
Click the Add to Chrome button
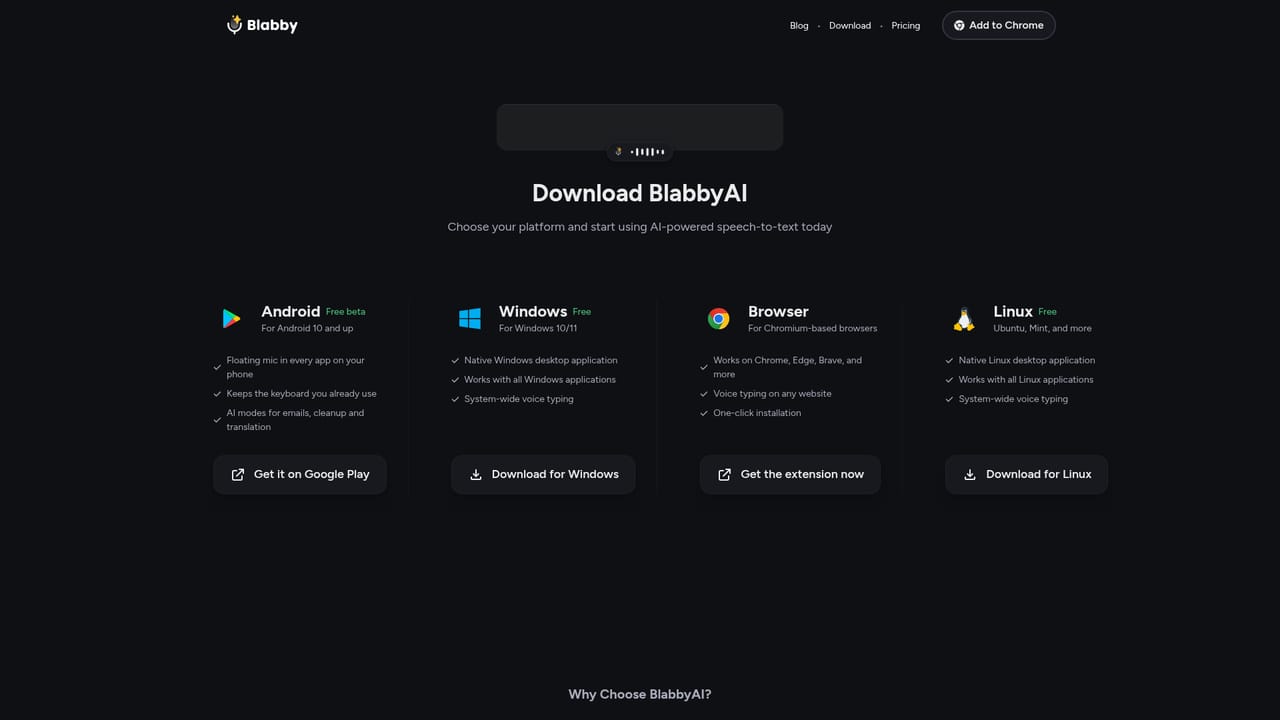pyautogui.click(x=998, y=25)
